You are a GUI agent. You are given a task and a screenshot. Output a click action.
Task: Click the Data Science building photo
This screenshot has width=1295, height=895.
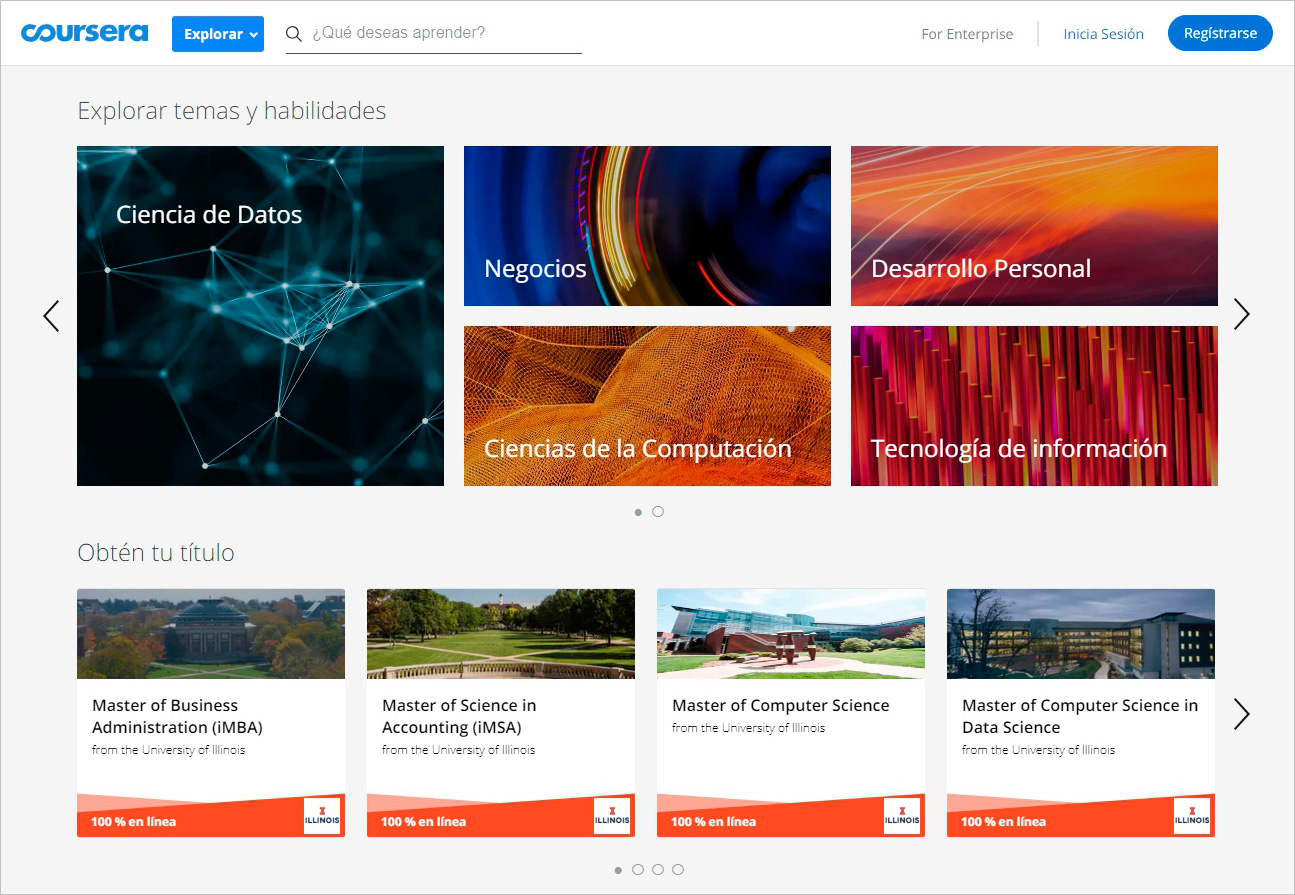pyautogui.click(x=1081, y=634)
